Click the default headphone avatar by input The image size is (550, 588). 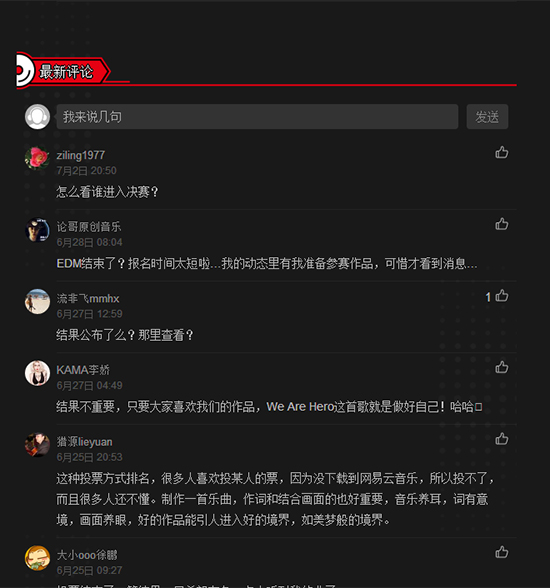pyautogui.click(x=37, y=117)
